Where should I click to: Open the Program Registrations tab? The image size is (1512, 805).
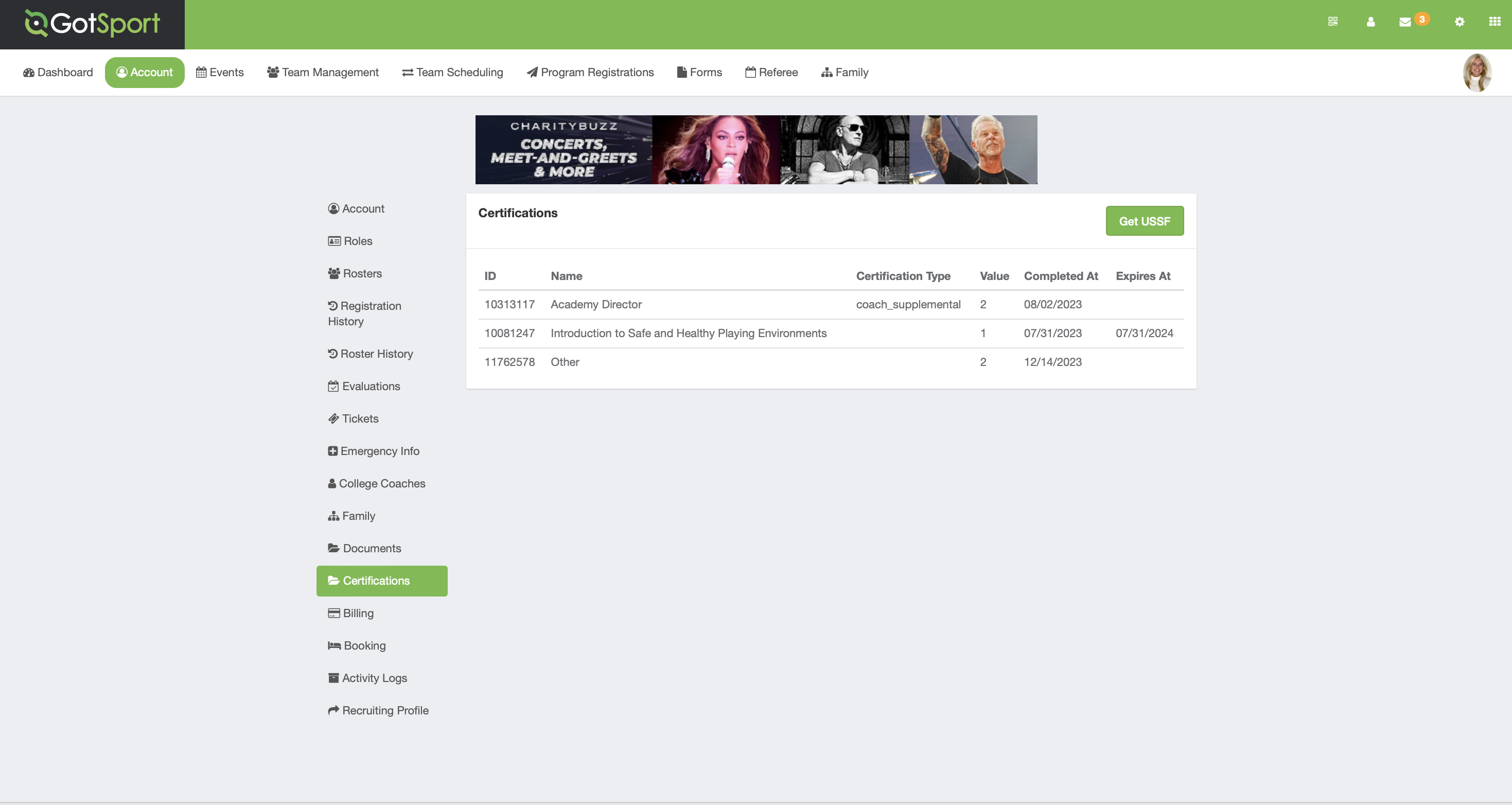click(590, 72)
